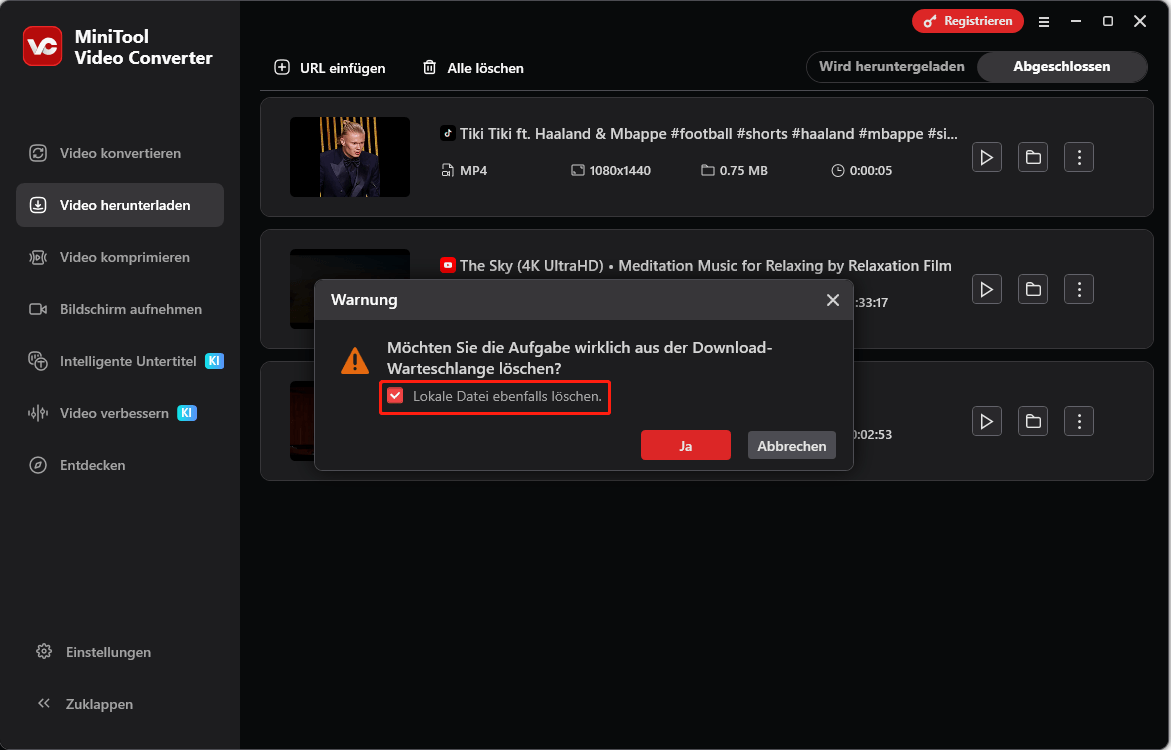Collapse sidebar with Zuklappen

85,704
